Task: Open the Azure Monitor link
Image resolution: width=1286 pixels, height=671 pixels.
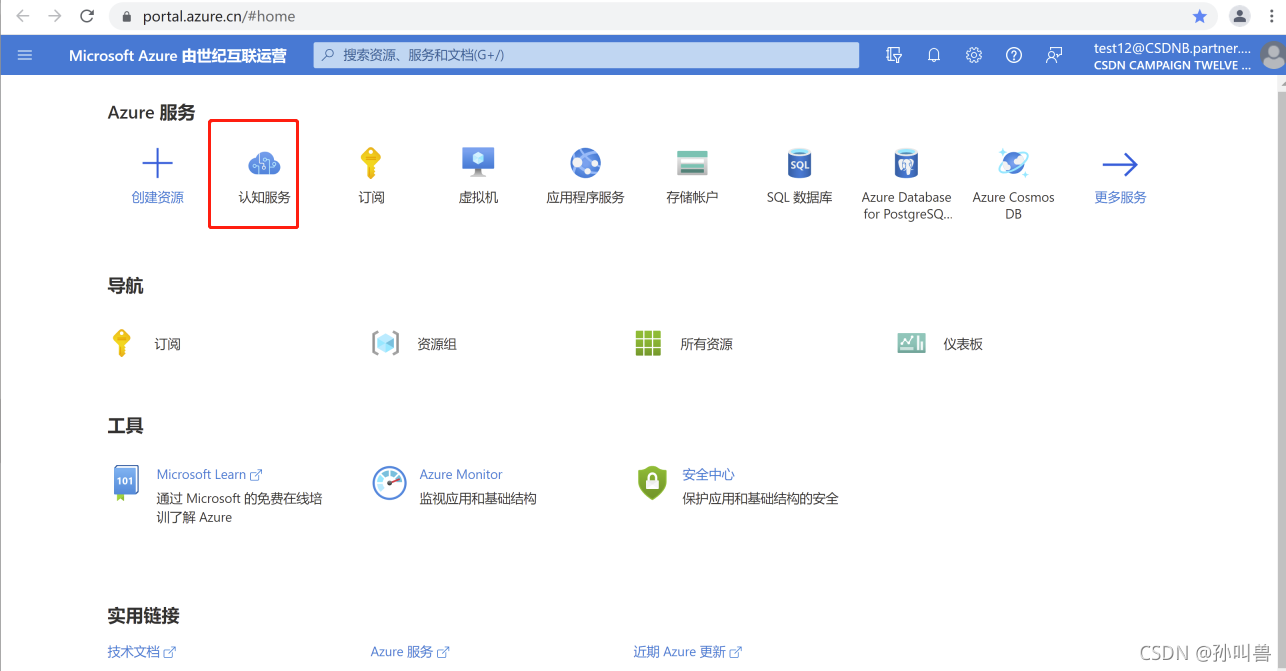Action: pos(461,474)
